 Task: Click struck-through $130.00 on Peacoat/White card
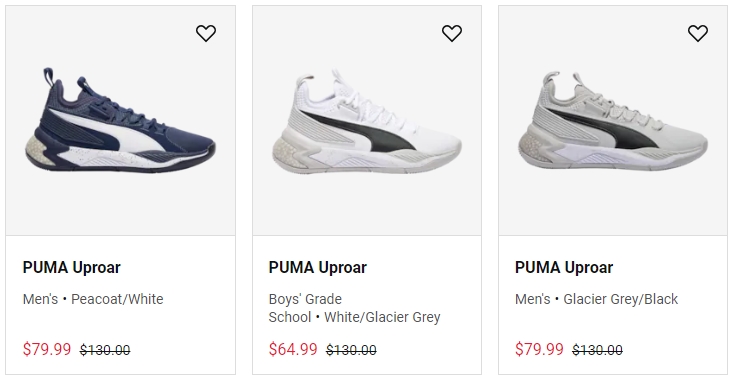105,350
